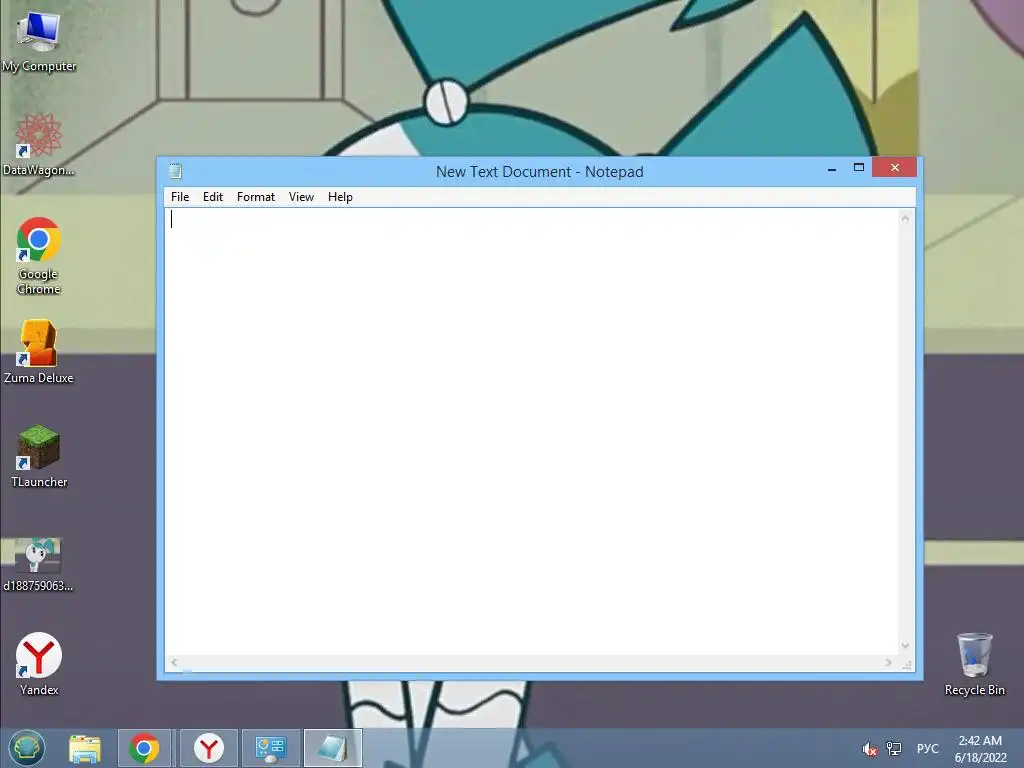Open File Explorer from the taskbar

tap(85, 748)
